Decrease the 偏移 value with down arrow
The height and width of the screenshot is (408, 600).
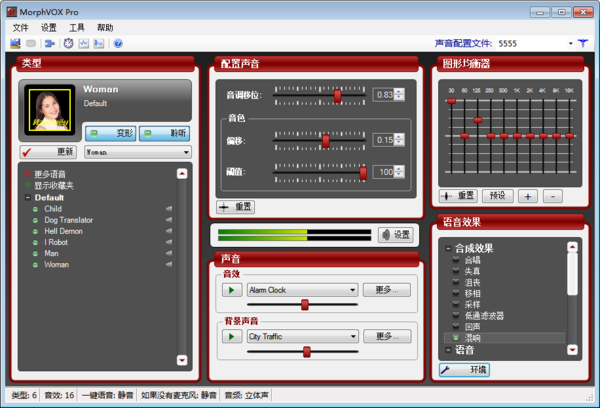(x=399, y=143)
